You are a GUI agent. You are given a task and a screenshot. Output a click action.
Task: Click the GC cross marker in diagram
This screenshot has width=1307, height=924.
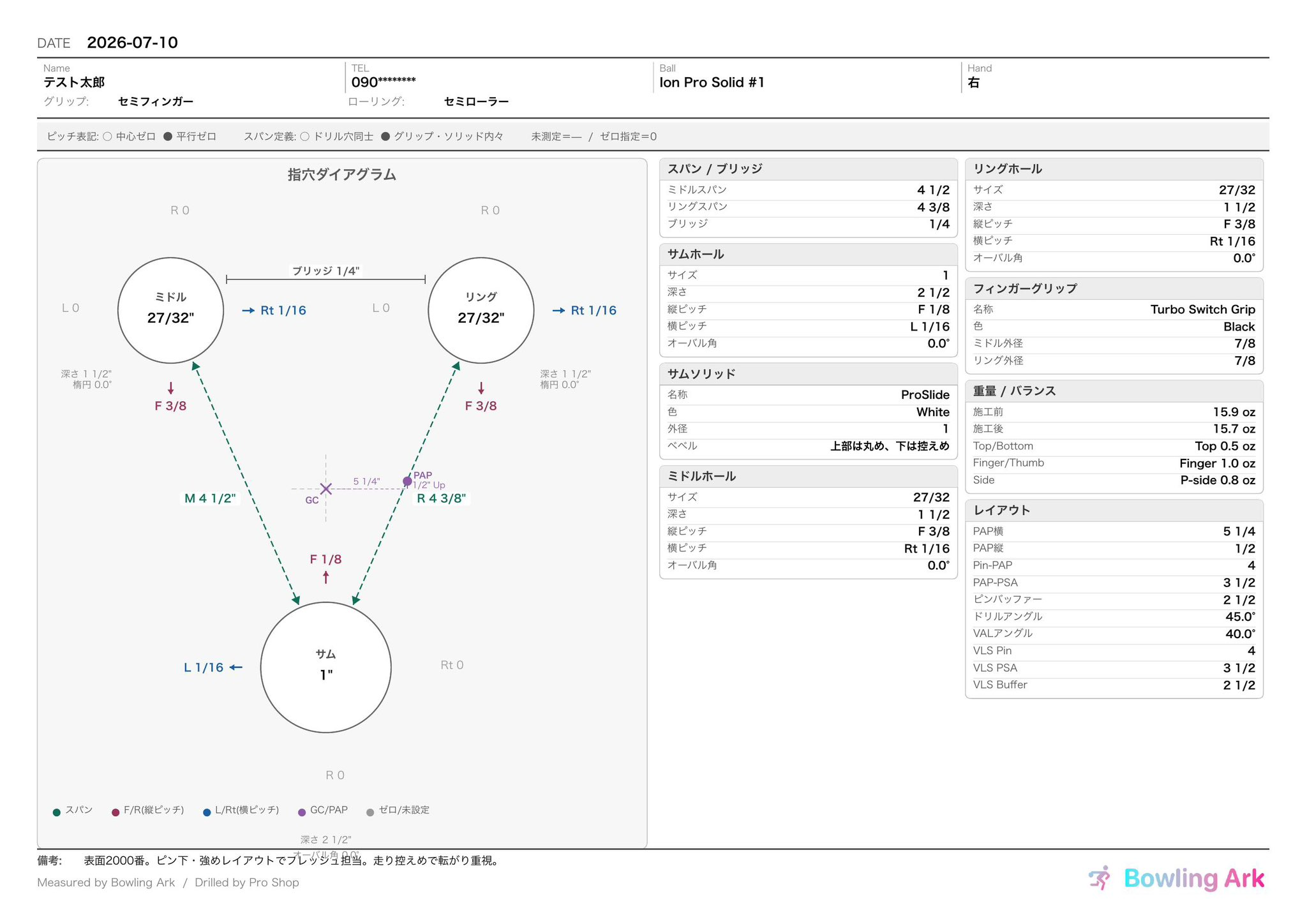pyautogui.click(x=326, y=489)
